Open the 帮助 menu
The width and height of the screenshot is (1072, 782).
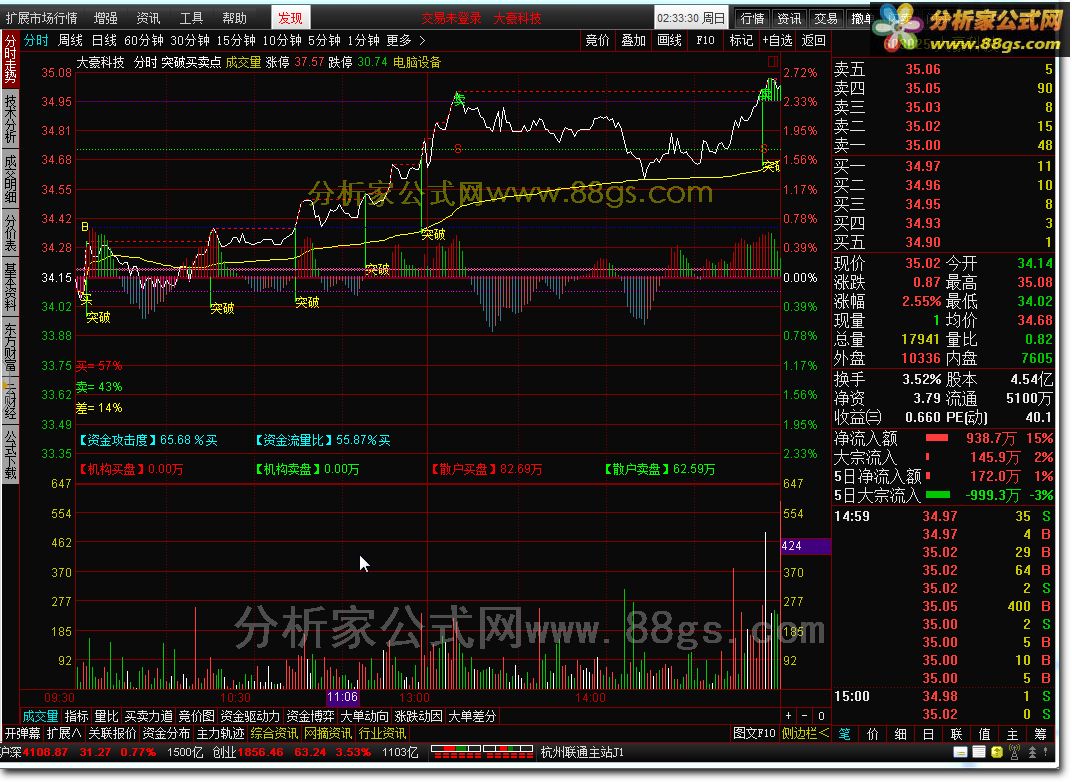234,18
